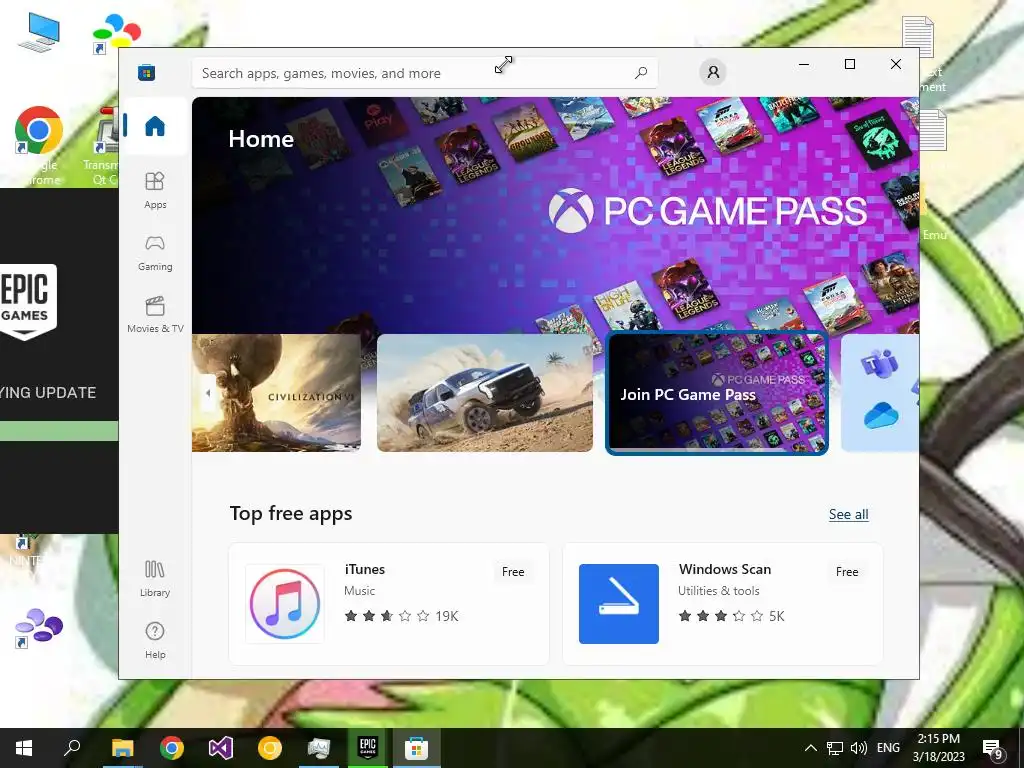Click the iTunes Music category label
The width and height of the screenshot is (1024, 768).
359,591
